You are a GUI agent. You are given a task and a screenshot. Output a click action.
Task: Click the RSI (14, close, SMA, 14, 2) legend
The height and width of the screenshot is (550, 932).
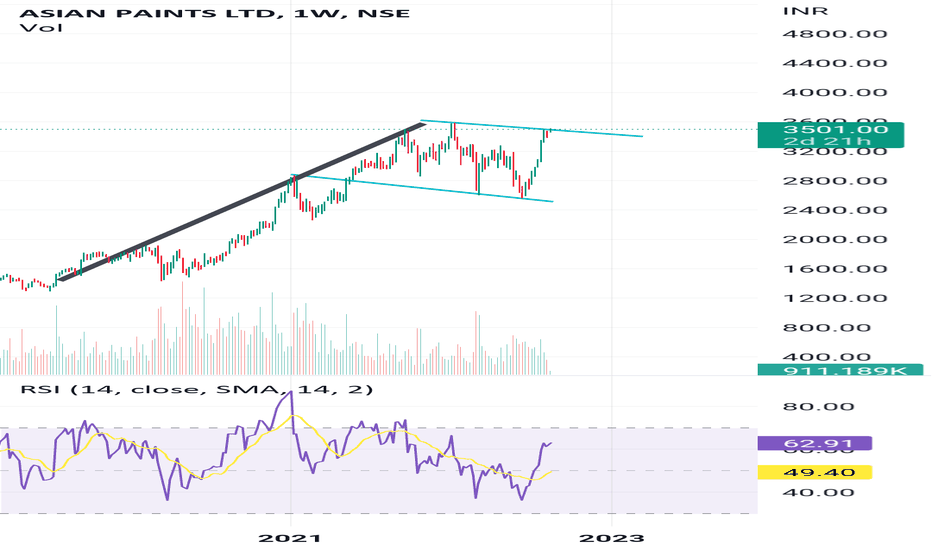click(x=197, y=389)
